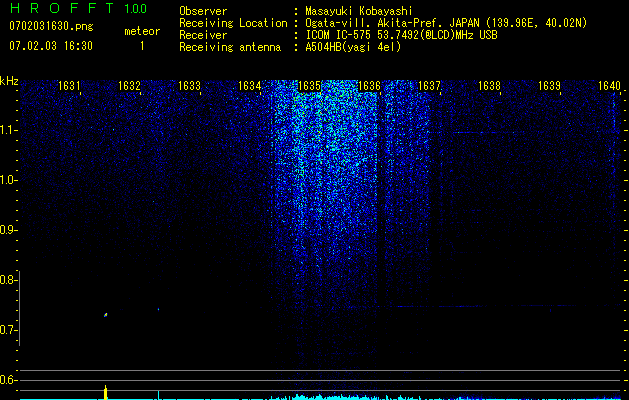Click the antenna text A504HB(yagi 4el)
This screenshot has height=400, width=629.
353,47
